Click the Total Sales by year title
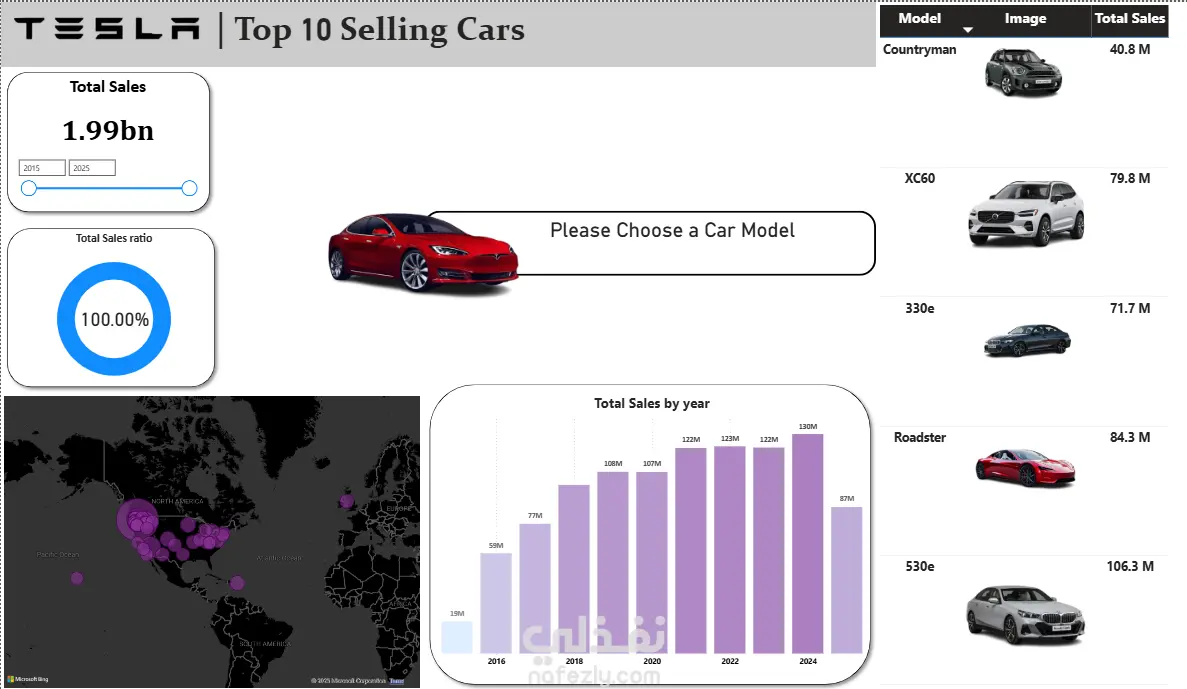The image size is (1187, 689). pyautogui.click(x=652, y=404)
